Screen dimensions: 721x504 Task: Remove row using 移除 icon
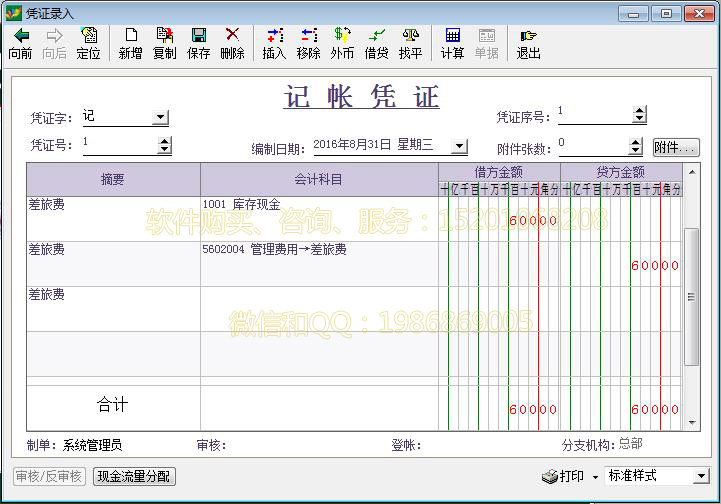308,36
